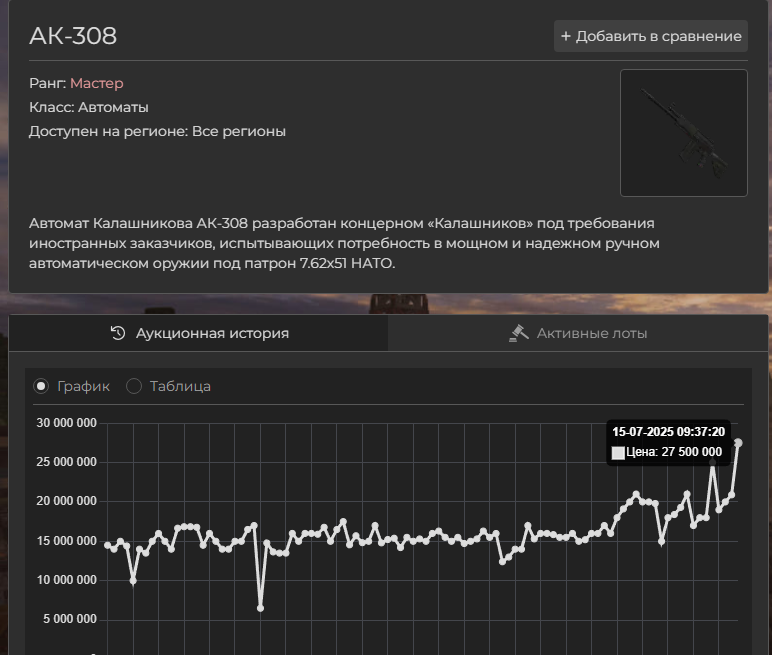Click the Добавить в сравнение button
Screen dimensions: 772x655
click(x=651, y=36)
